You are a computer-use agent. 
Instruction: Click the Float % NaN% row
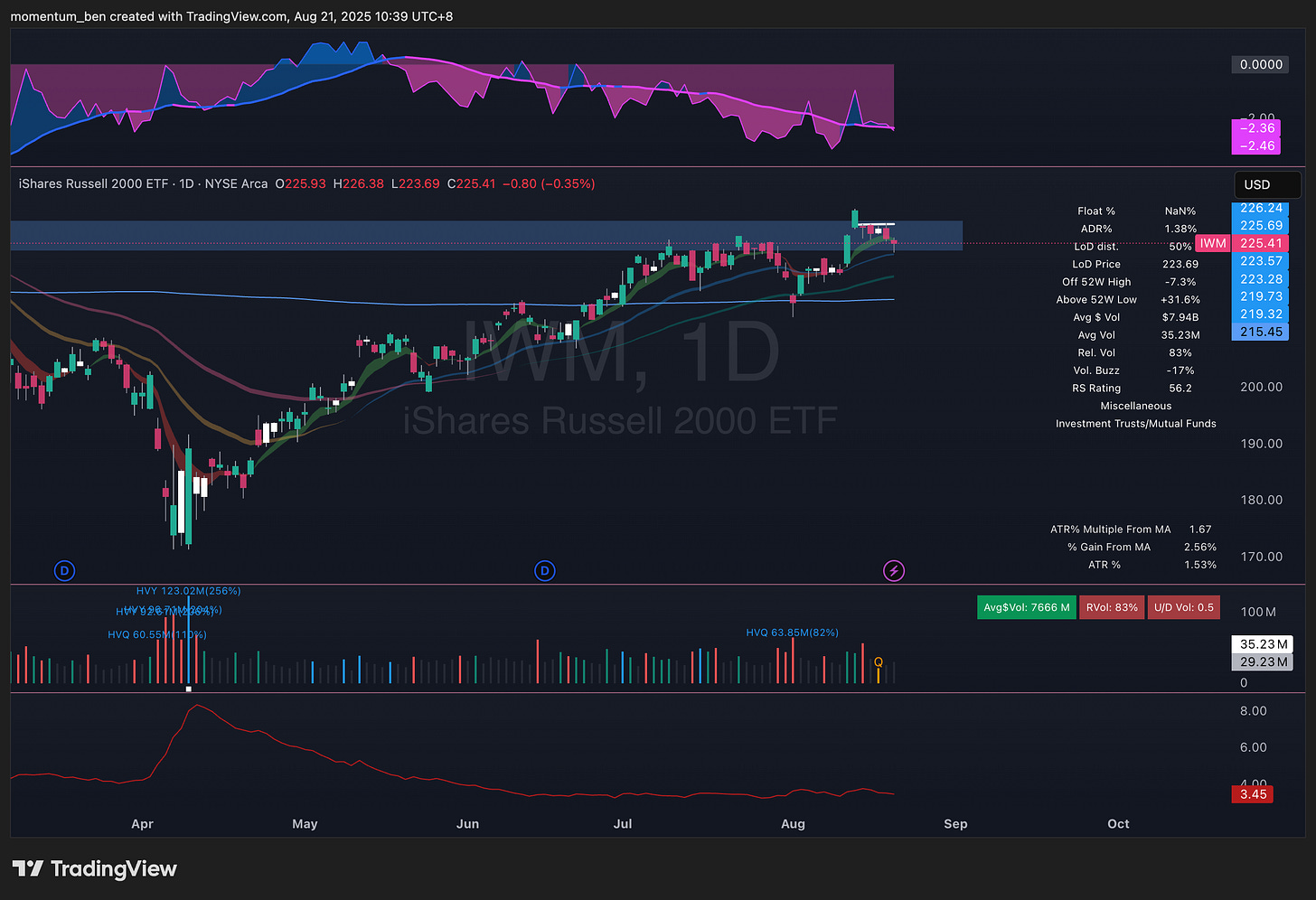point(1136,211)
